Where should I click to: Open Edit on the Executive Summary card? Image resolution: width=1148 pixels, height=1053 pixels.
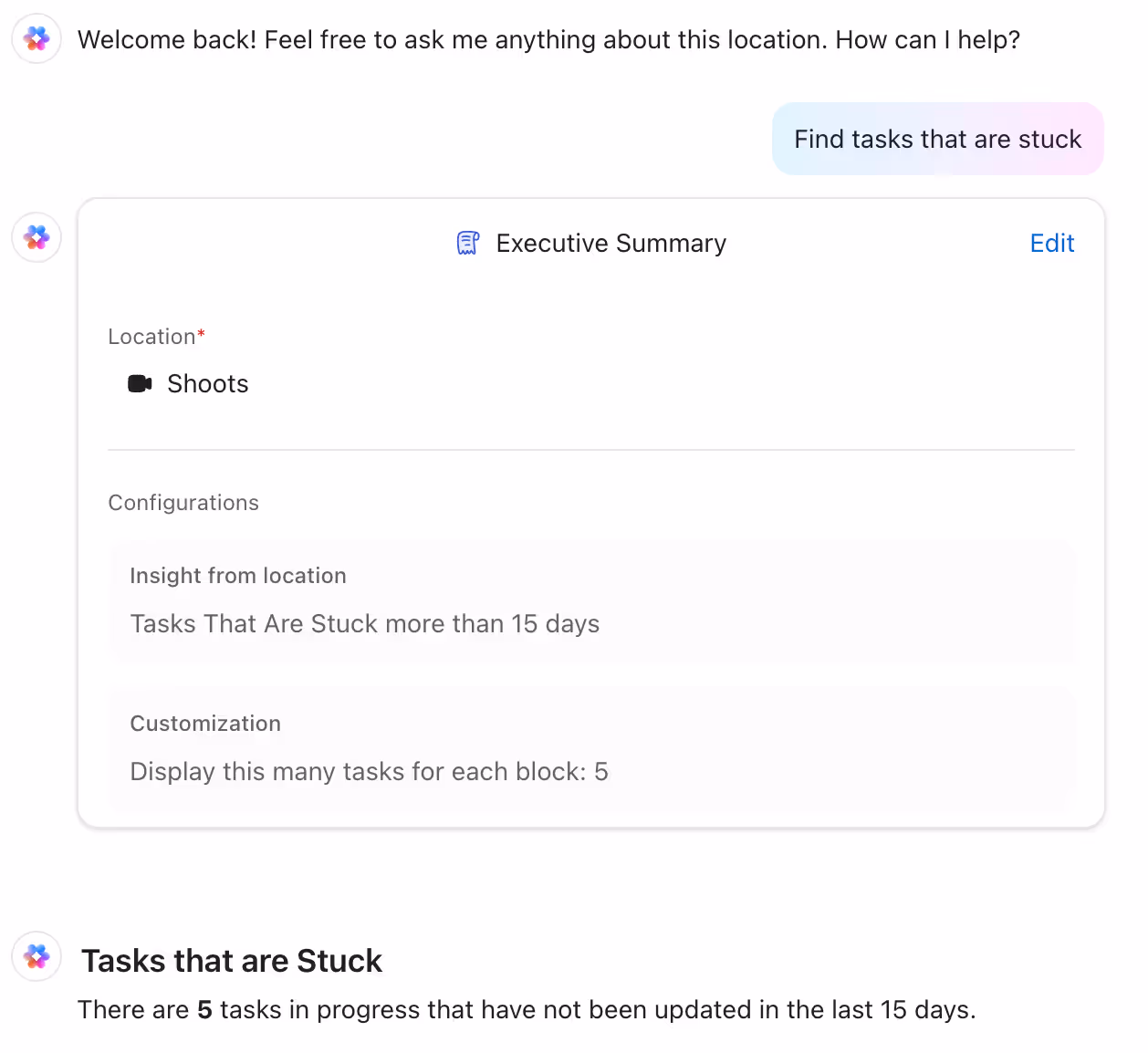1051,243
